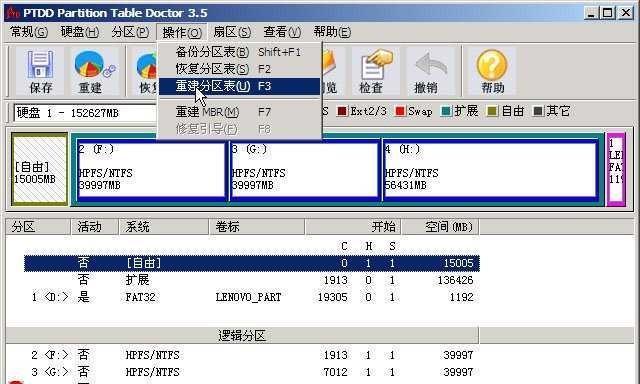
Task: Open the 查看(V) menu
Action: (x=282, y=32)
